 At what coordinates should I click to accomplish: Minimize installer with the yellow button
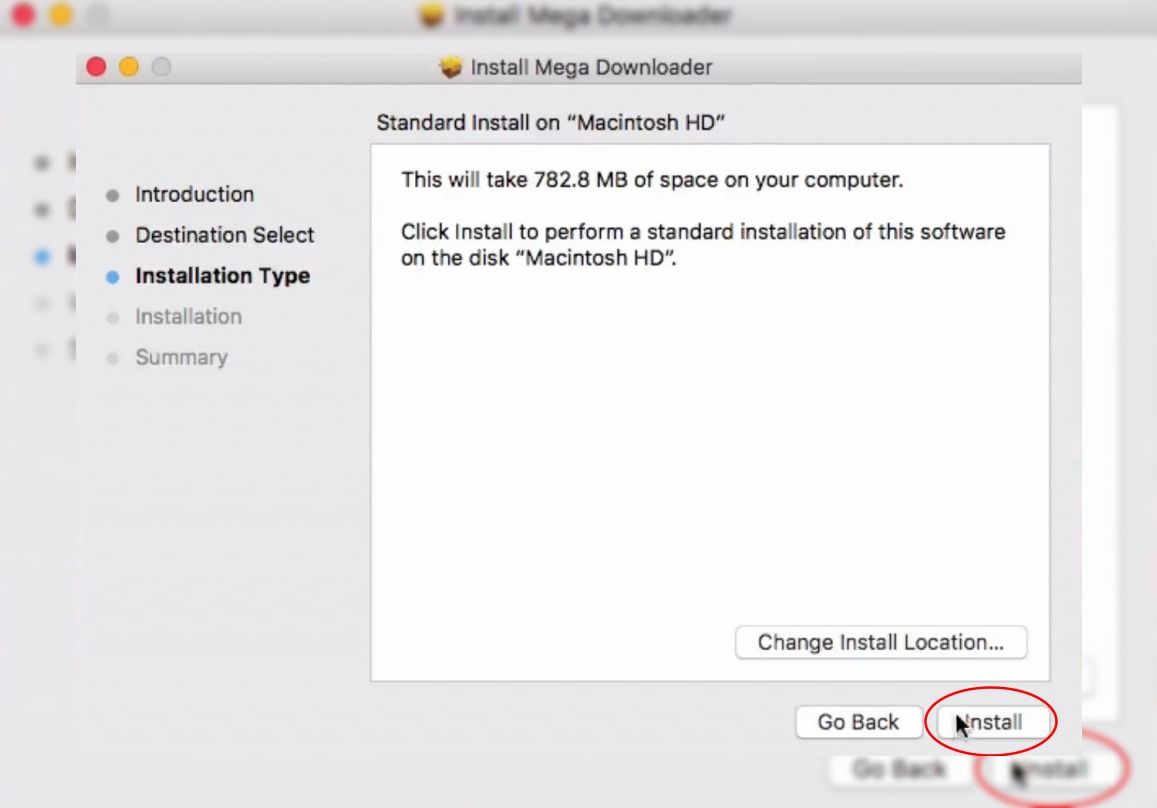[x=129, y=67]
